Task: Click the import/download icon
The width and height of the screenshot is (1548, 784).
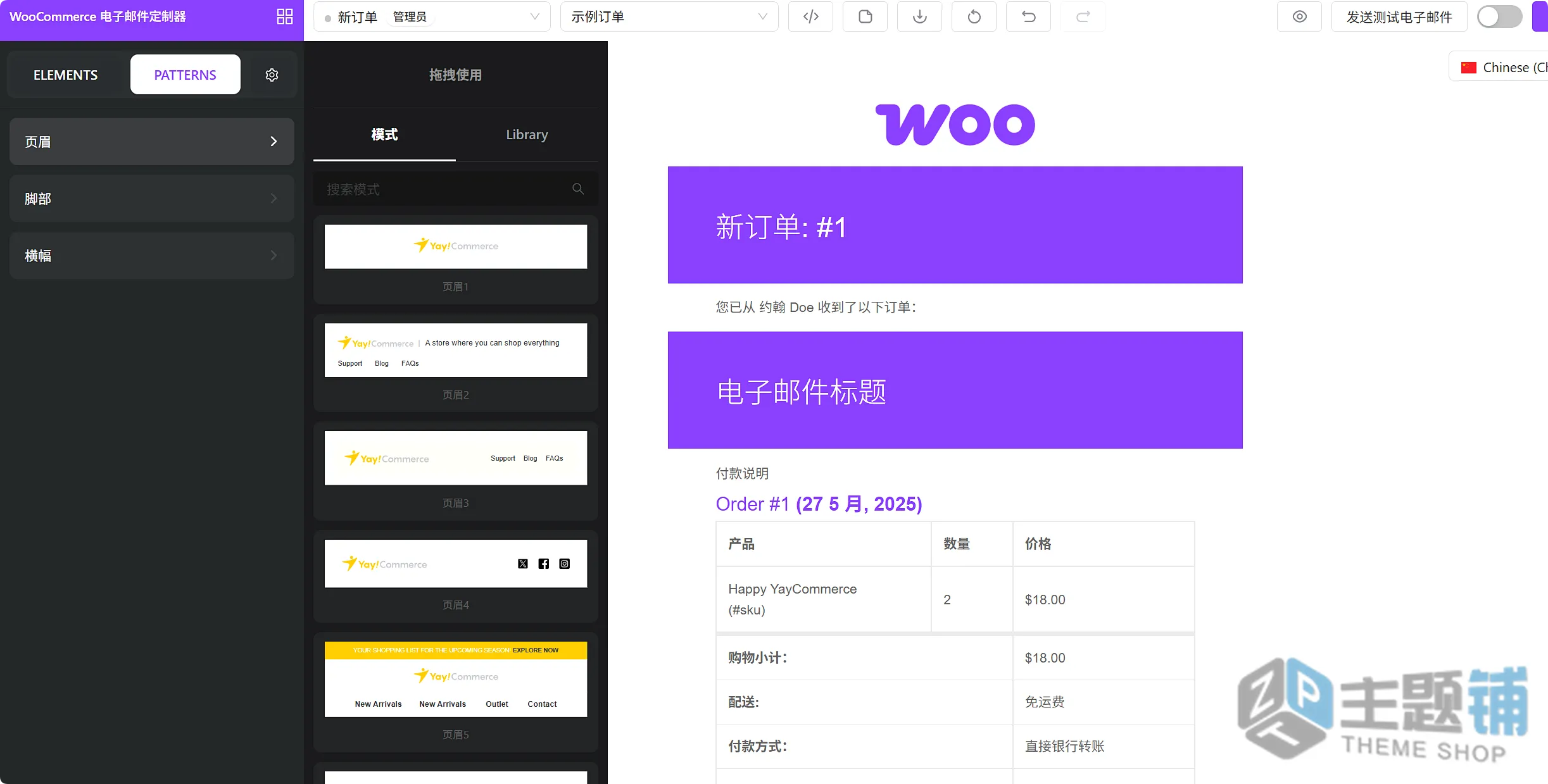Action: [919, 17]
